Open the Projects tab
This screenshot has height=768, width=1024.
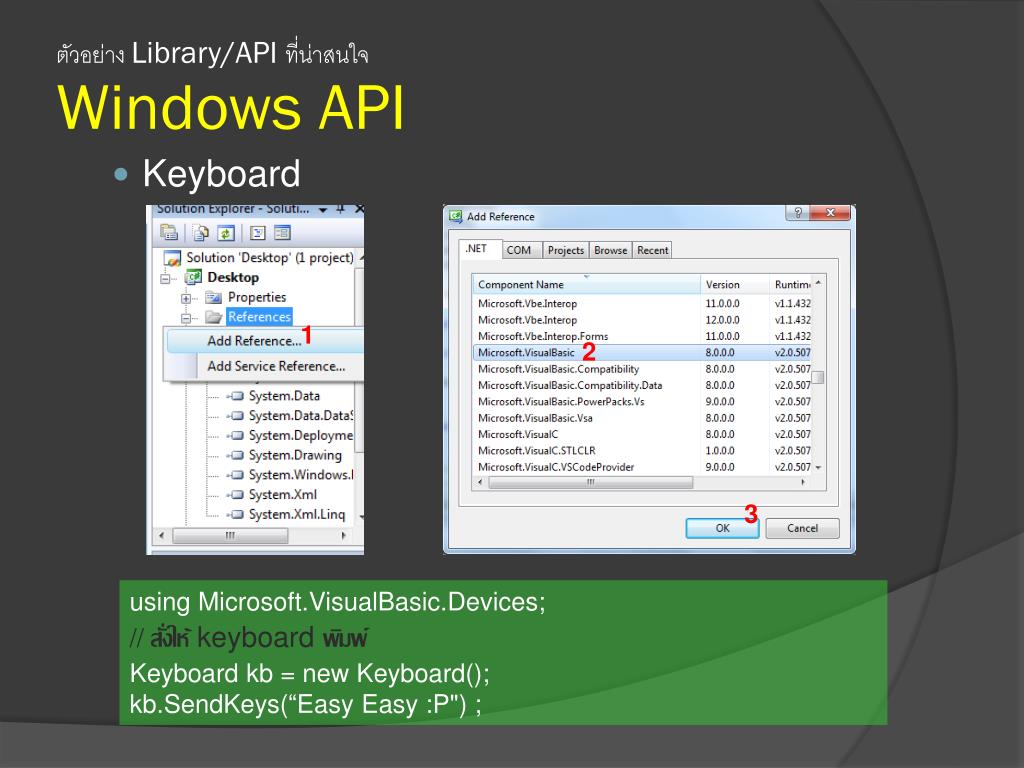coord(566,250)
